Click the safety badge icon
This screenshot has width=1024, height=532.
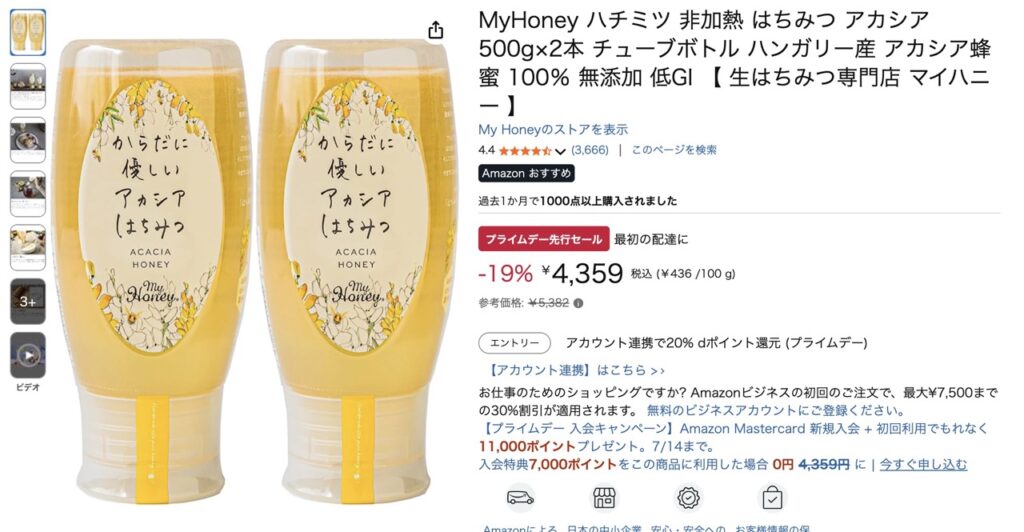pos(688,499)
